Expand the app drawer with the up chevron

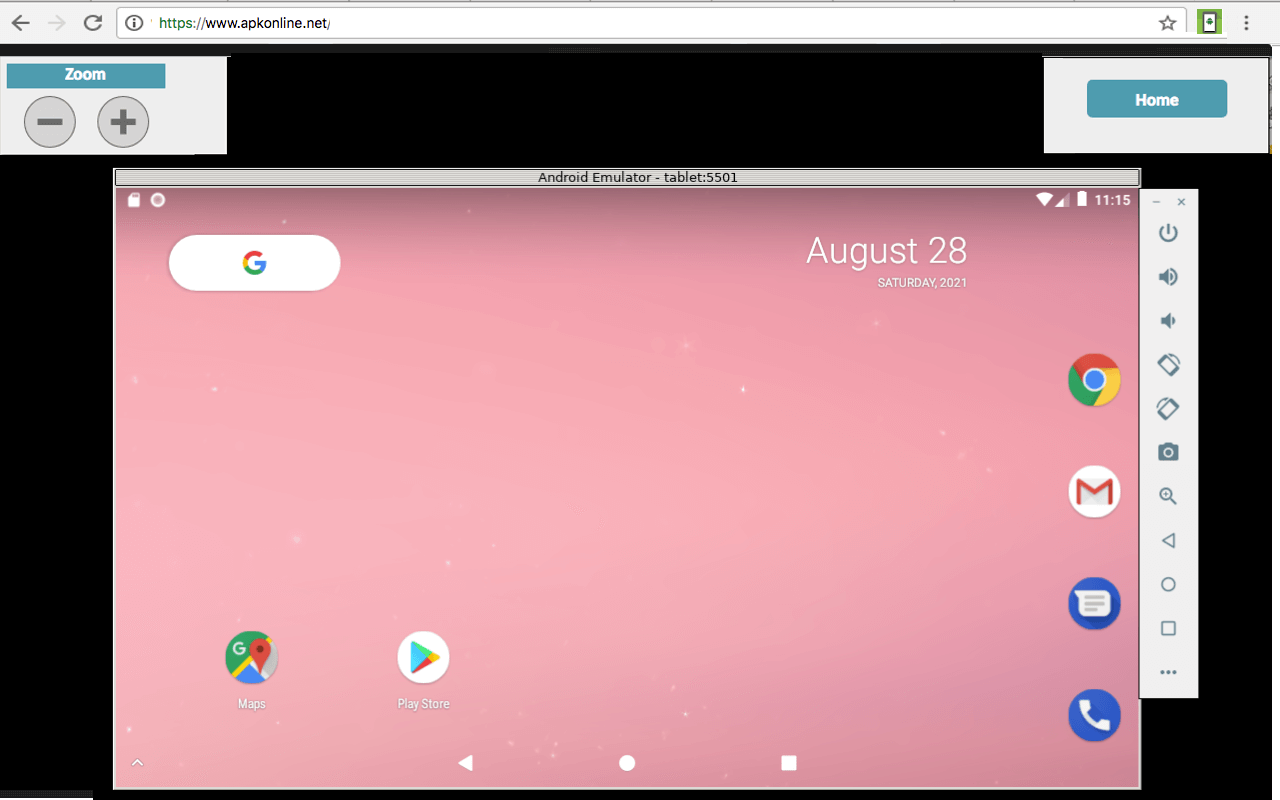(138, 763)
